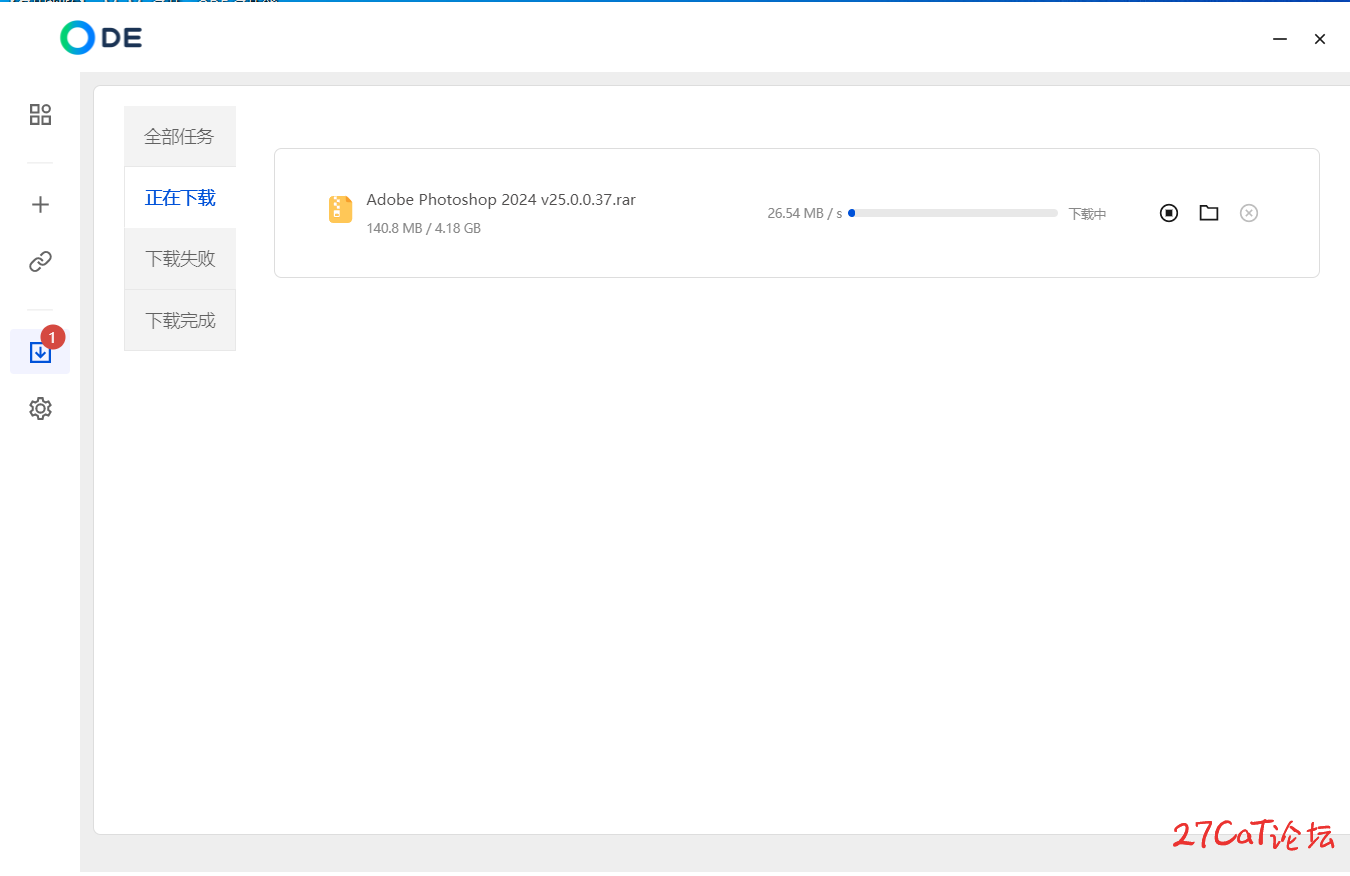Open the download manager icon with badge
This screenshot has height=876, width=1350.
coord(40,352)
